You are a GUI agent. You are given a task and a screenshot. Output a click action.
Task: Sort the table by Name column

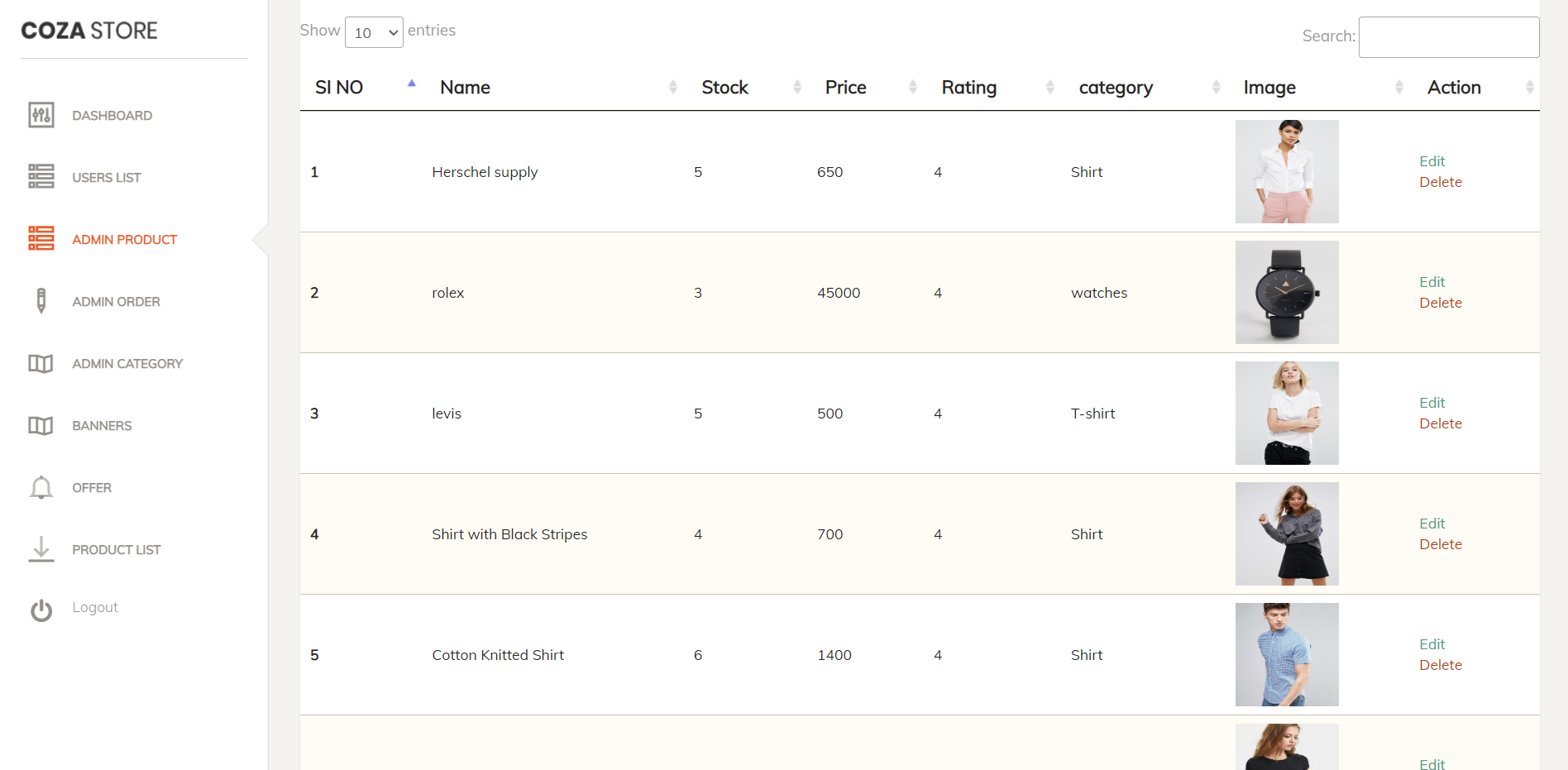tap(465, 87)
